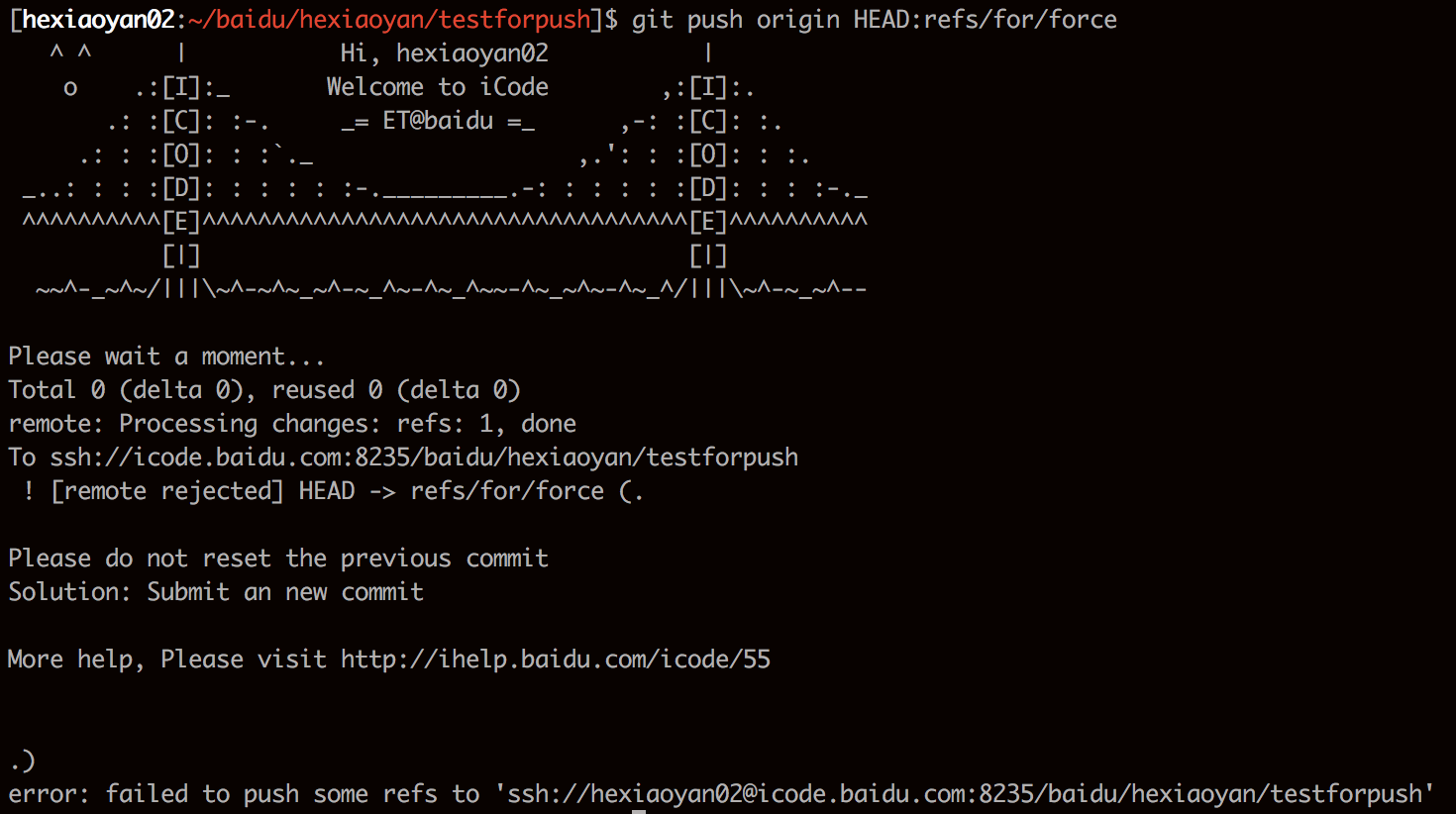Click the right [O] letter in the ASCII tower
Screen dimensions: 1456x814
(708, 155)
